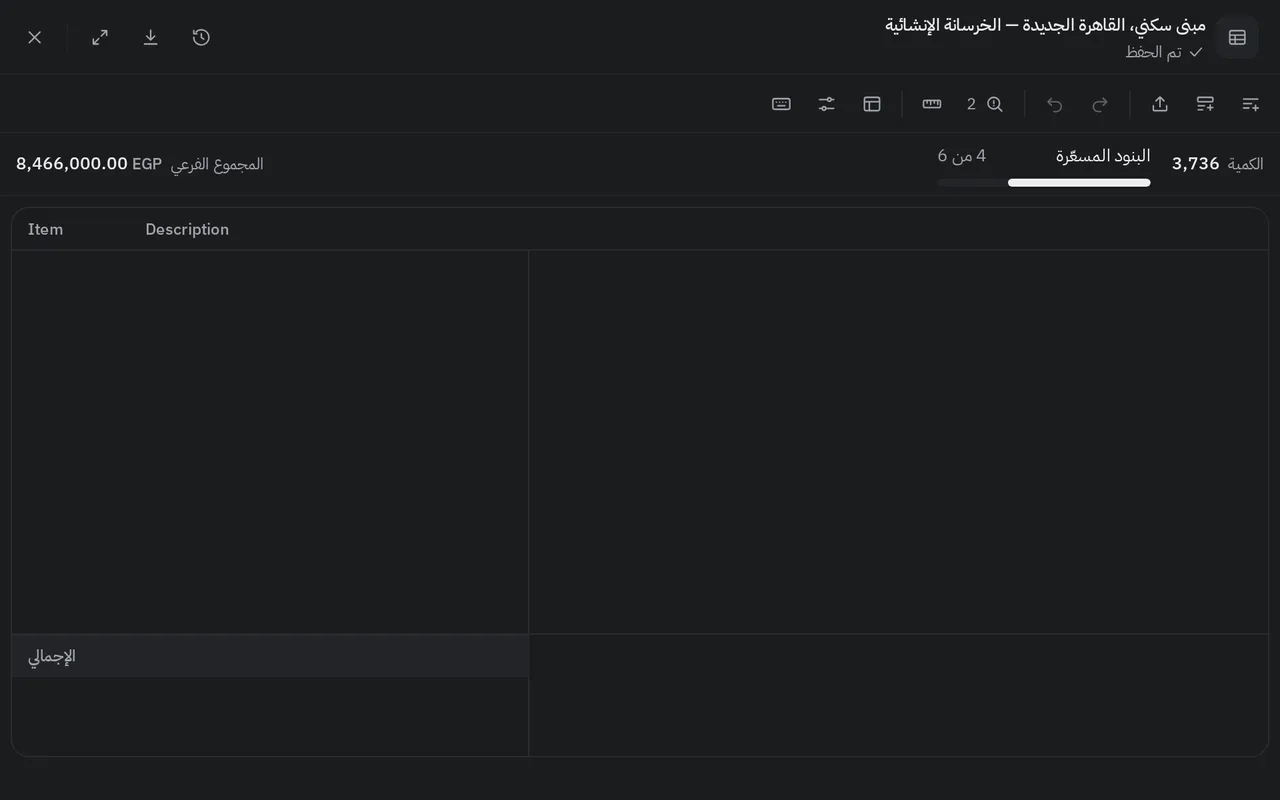The height and width of the screenshot is (800, 1280).
Task: Open the adjustment sliders settings icon
Action: coord(827,104)
